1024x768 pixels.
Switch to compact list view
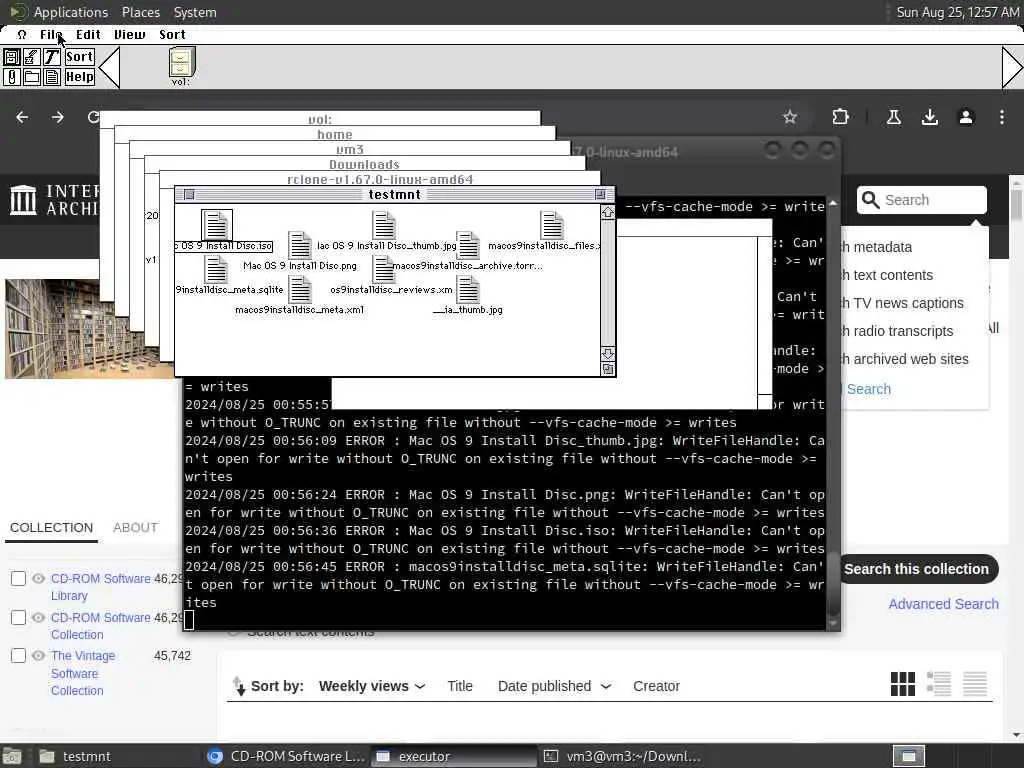(974, 684)
